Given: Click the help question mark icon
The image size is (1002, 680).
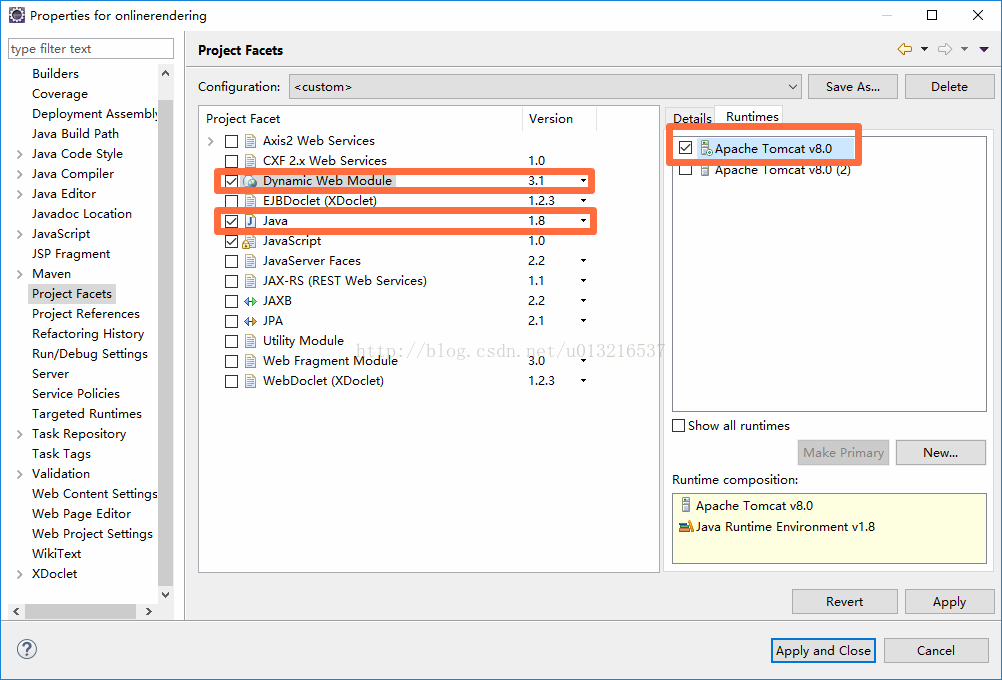Looking at the screenshot, I should tap(26, 649).
